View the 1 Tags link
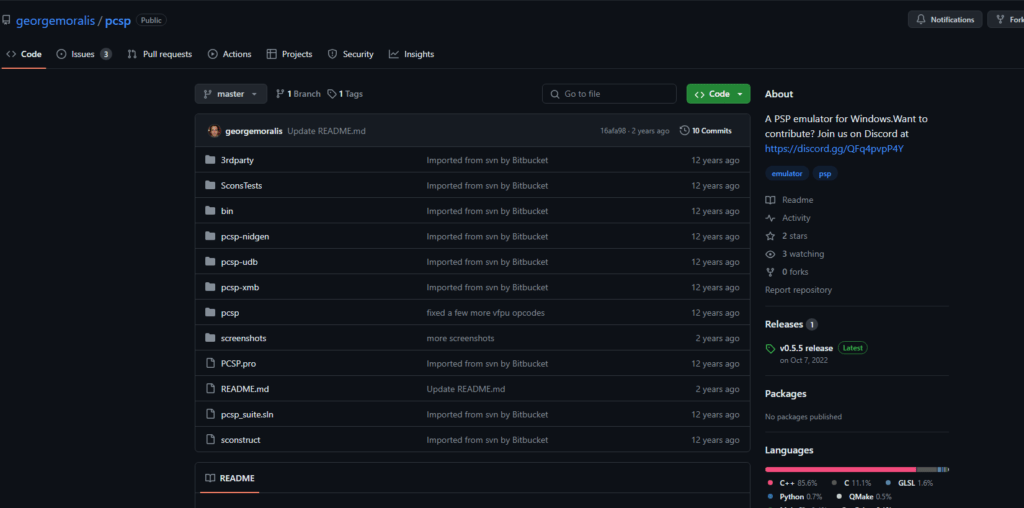Viewport: 1024px width, 508px height. point(345,94)
